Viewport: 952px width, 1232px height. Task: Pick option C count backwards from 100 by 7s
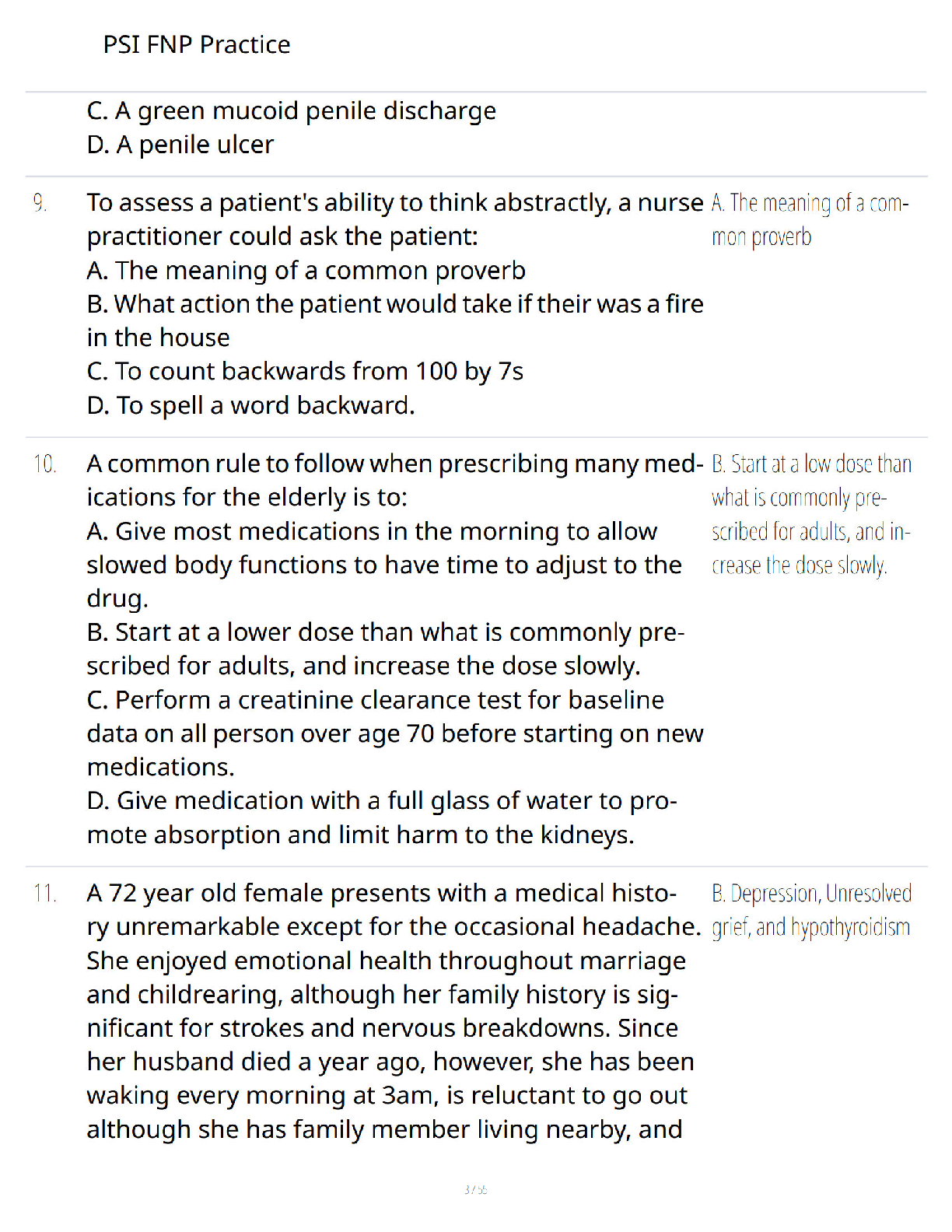305,372
